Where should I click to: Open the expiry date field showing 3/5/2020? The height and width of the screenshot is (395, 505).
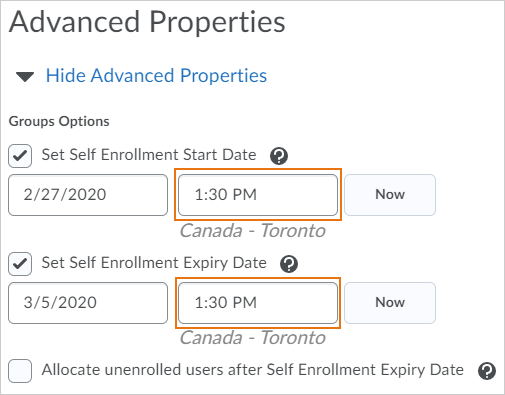click(x=88, y=303)
